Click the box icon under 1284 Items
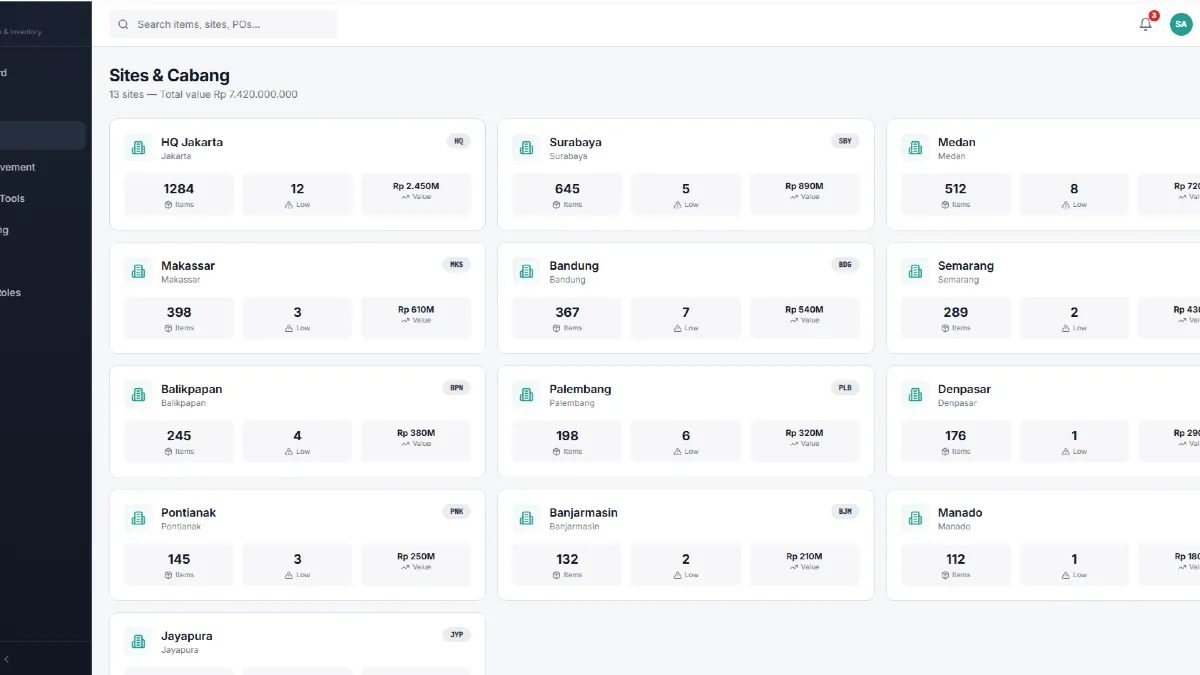The image size is (1200, 675). coord(168,205)
